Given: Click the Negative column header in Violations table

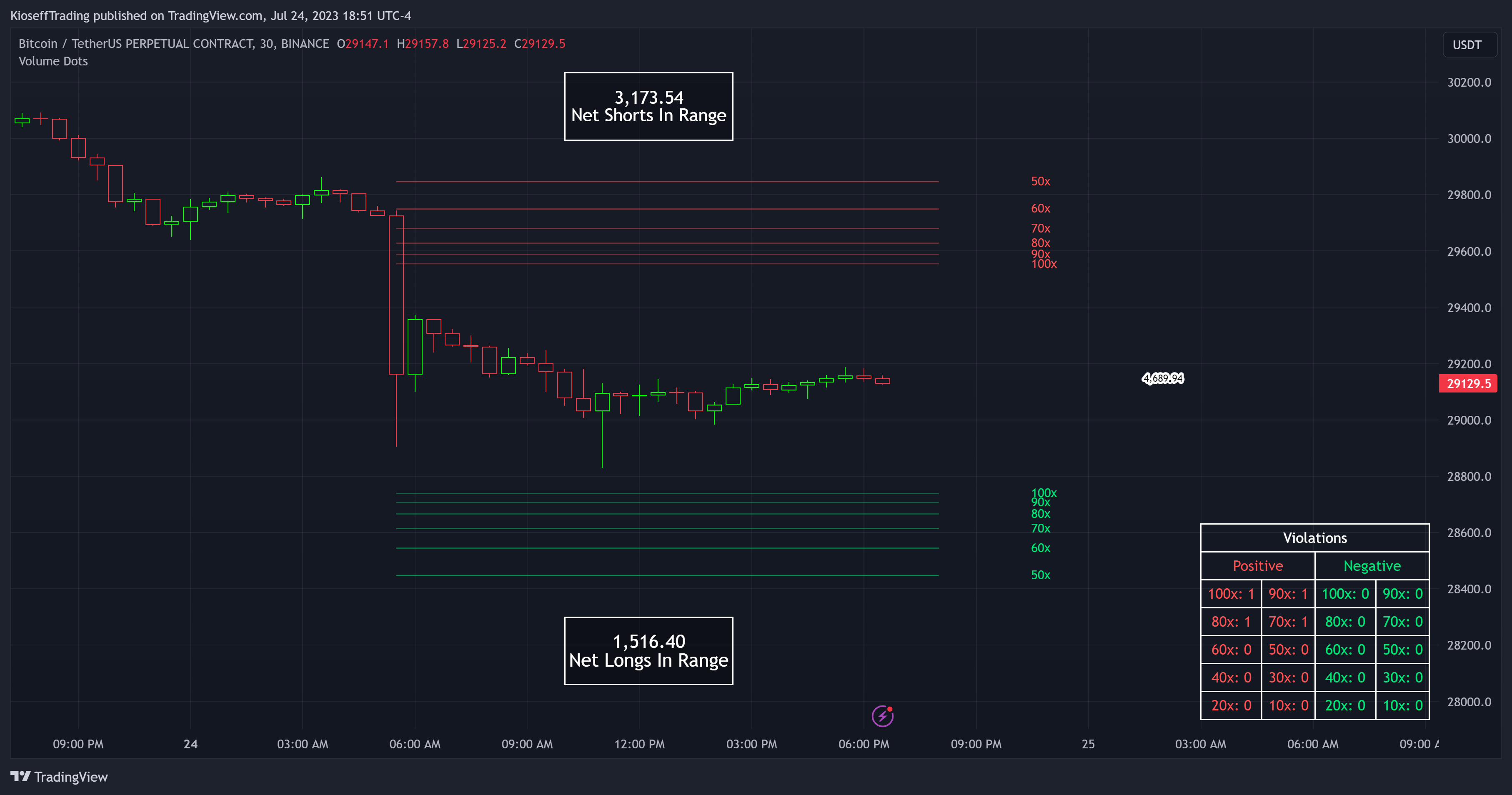Looking at the screenshot, I should coord(1372,566).
